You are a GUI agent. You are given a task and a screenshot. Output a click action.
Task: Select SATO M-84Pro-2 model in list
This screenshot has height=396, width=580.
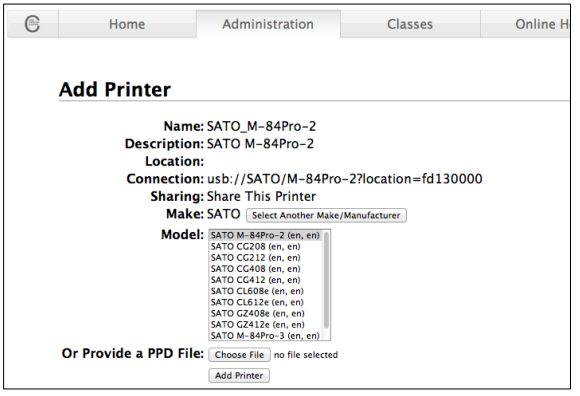[x=266, y=236]
